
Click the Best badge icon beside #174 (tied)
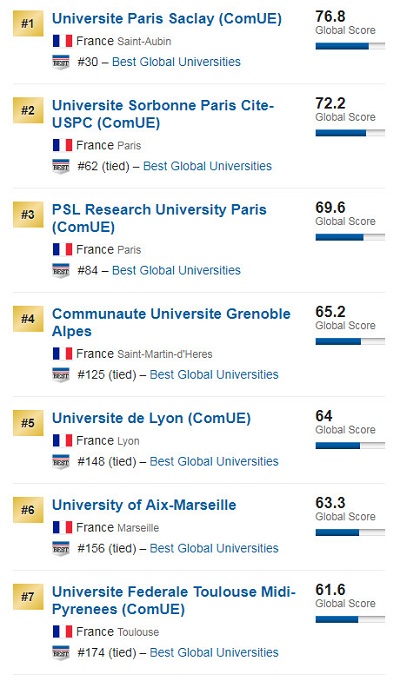61,653
